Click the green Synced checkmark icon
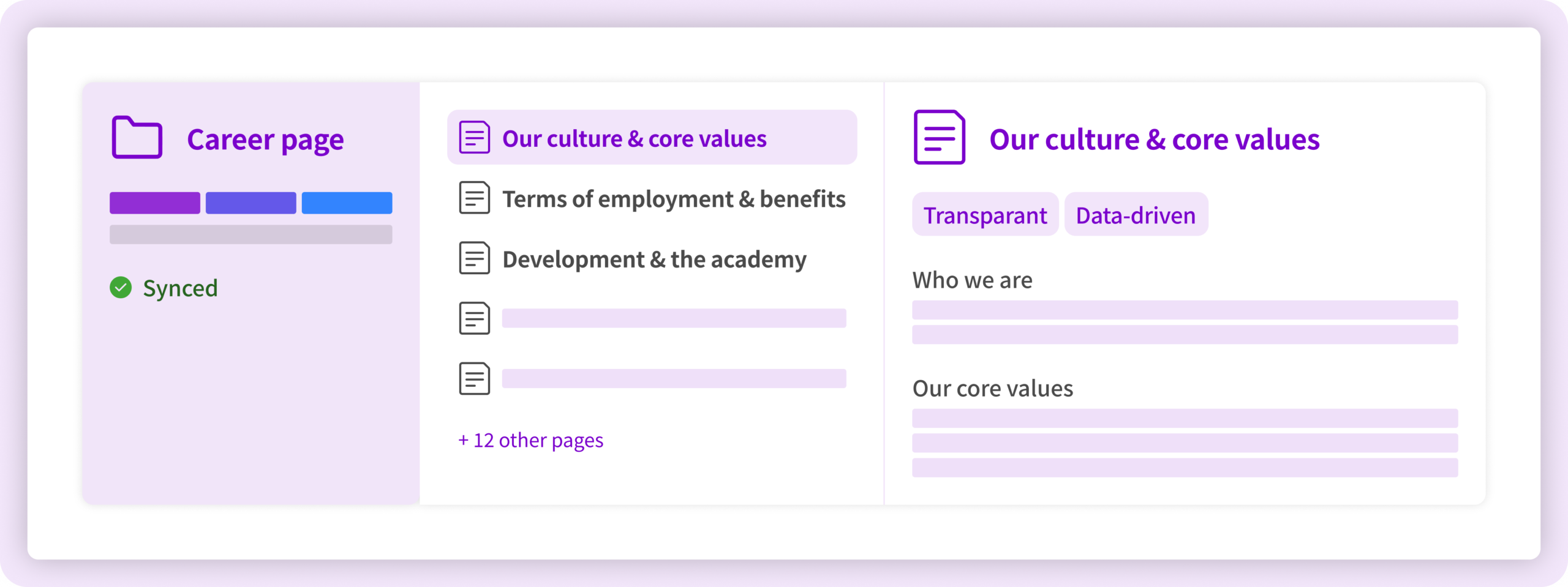The image size is (1568, 587). (121, 288)
